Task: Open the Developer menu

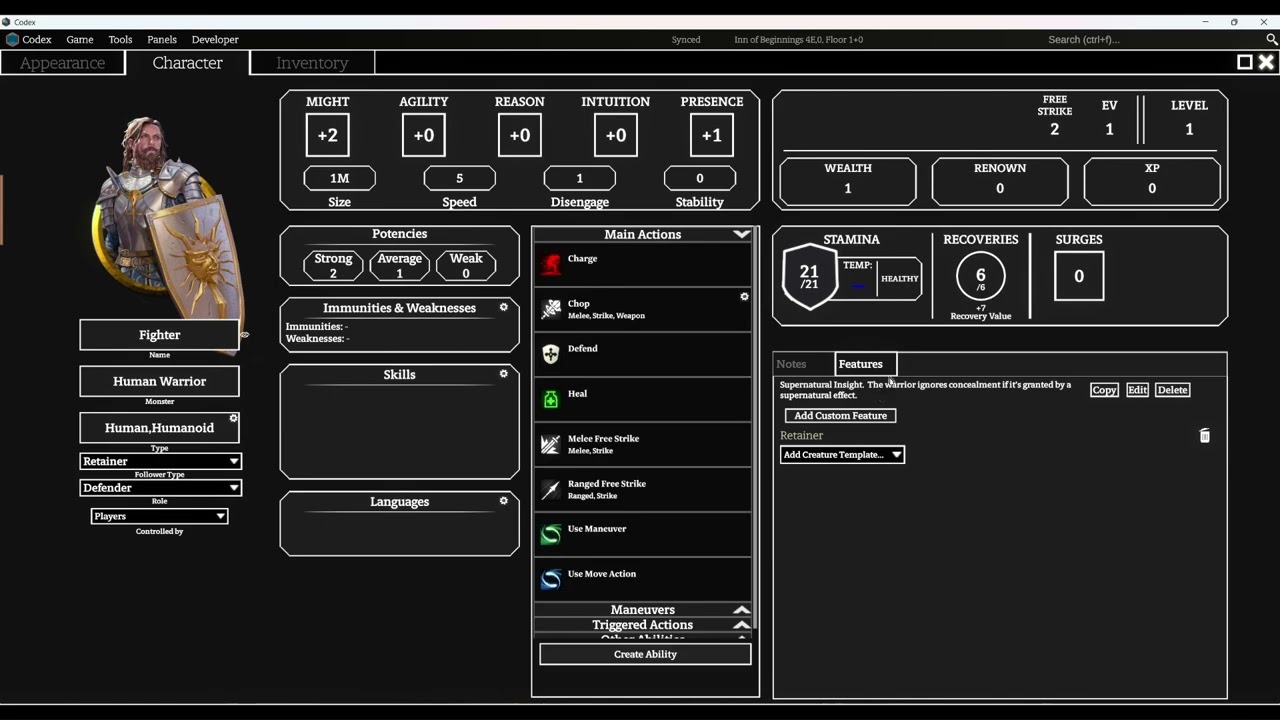Action: (x=215, y=40)
